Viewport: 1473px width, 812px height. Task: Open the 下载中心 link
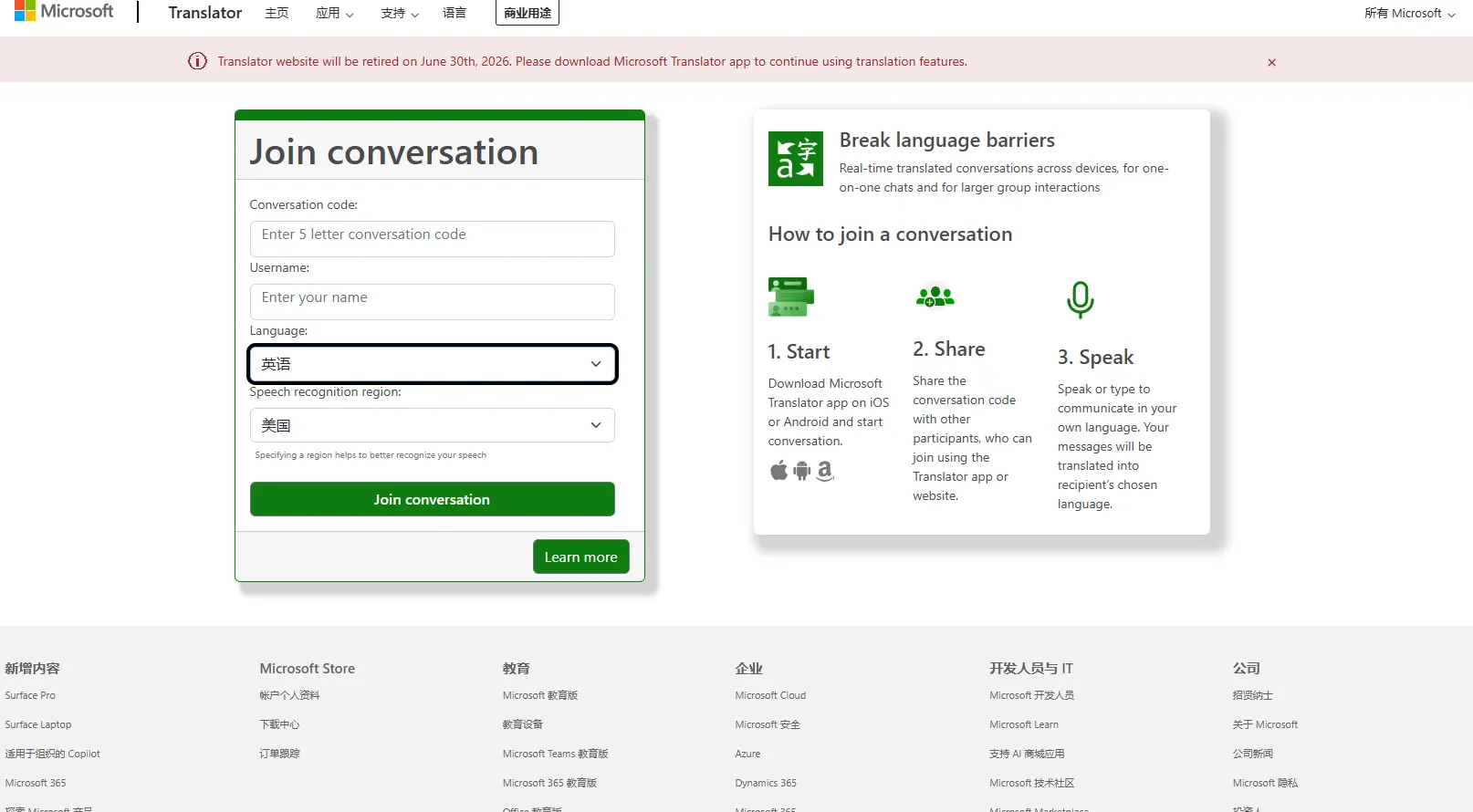[x=279, y=724]
